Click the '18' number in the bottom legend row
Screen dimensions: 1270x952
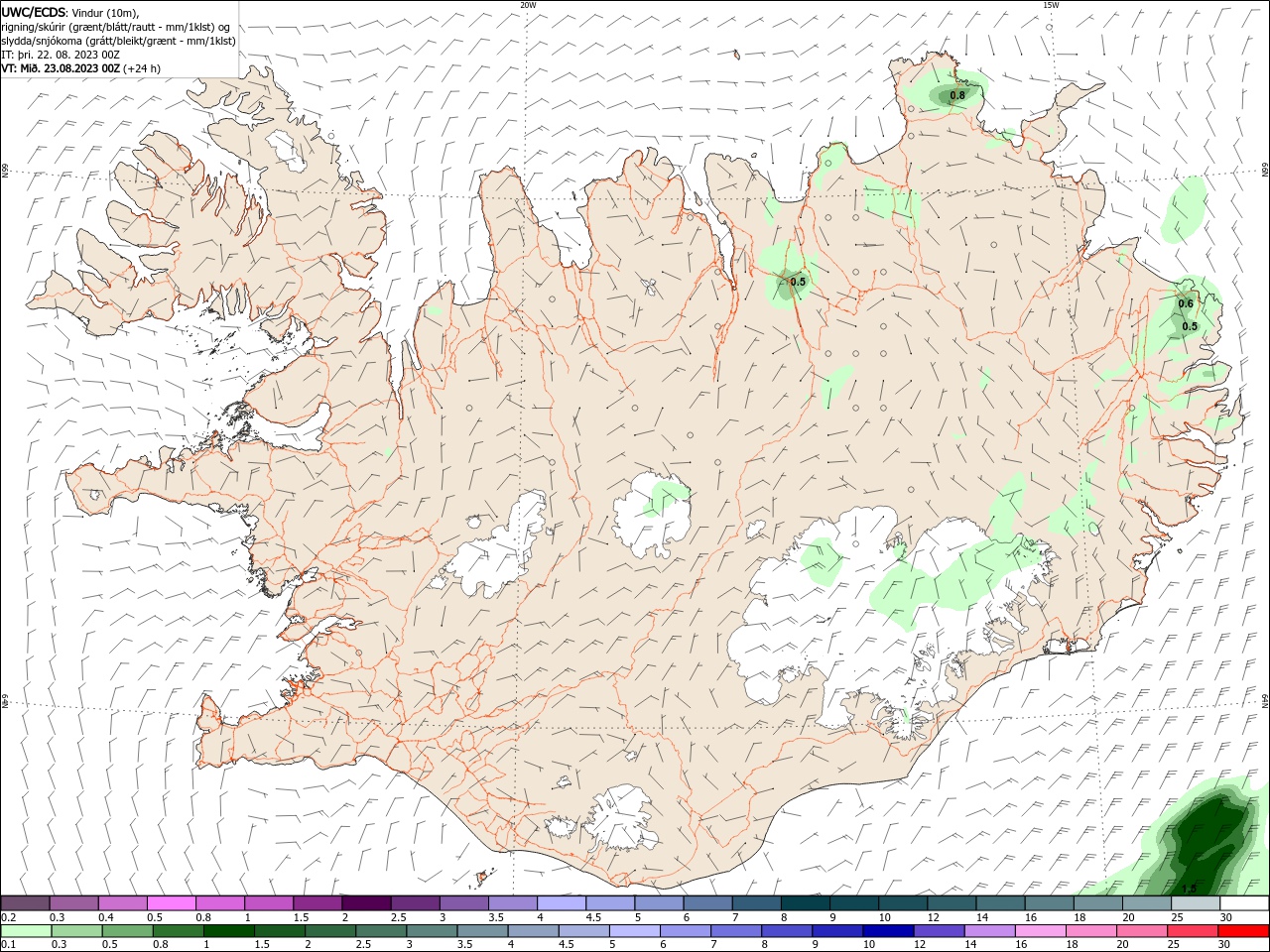[x=1072, y=945]
